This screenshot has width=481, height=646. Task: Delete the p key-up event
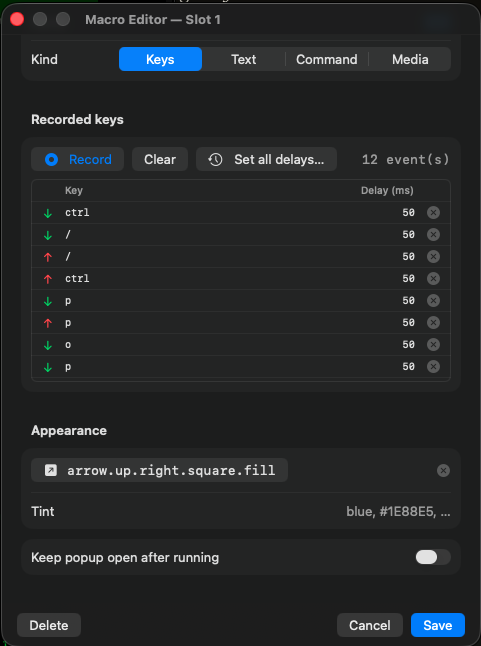pos(433,323)
